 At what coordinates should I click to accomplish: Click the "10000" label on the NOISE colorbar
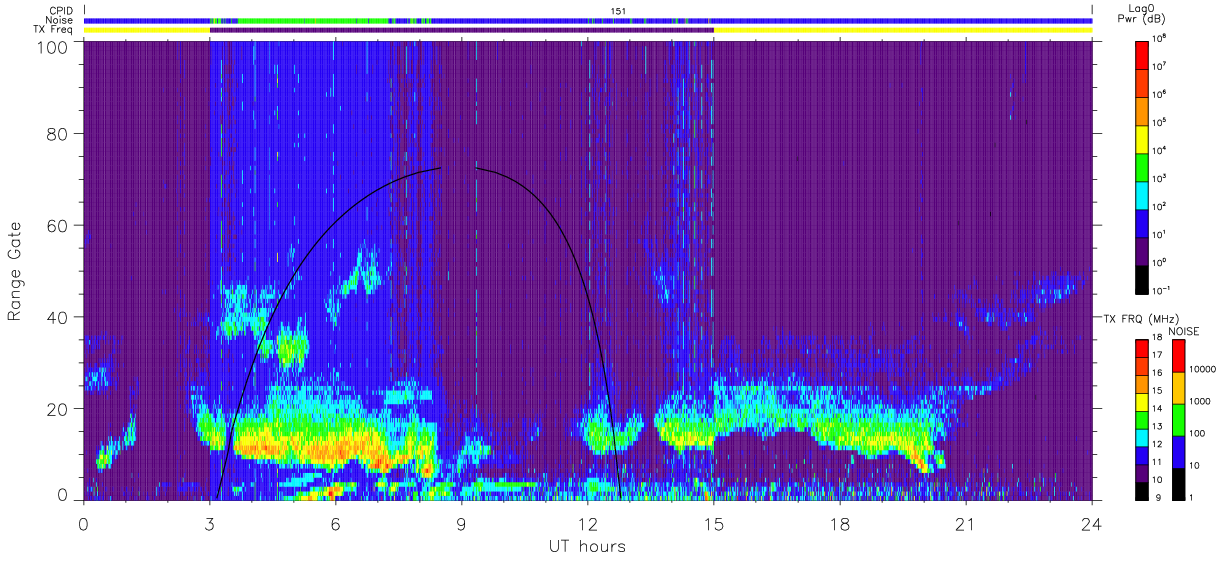(1204, 369)
